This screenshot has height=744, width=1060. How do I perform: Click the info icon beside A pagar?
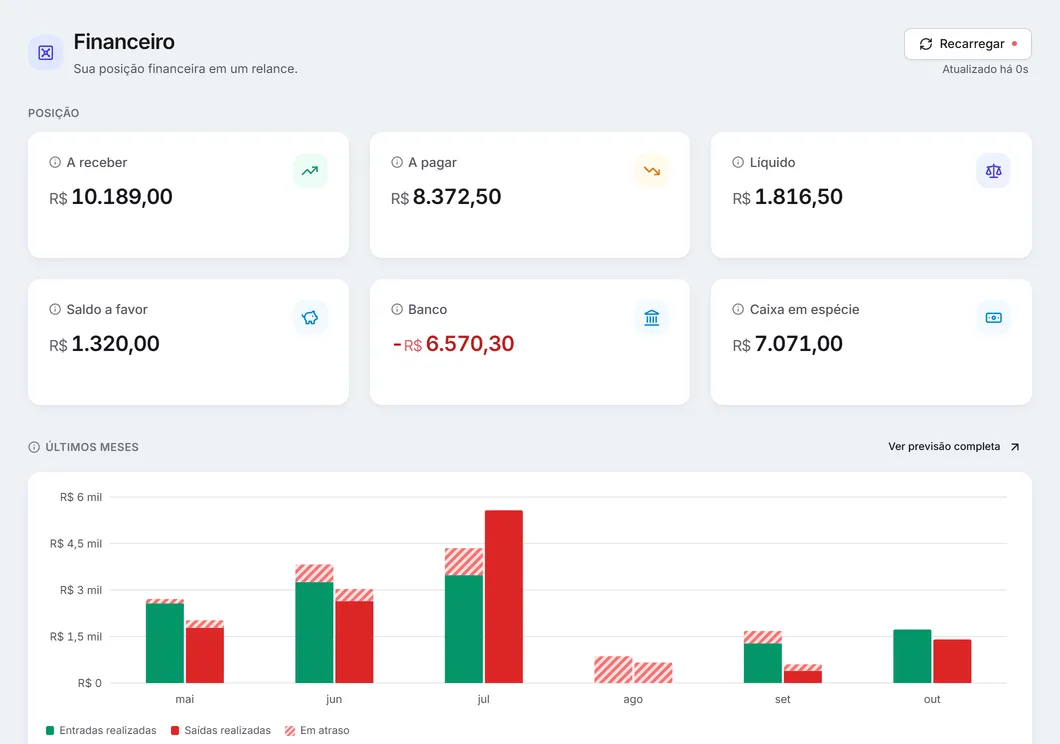(397, 162)
